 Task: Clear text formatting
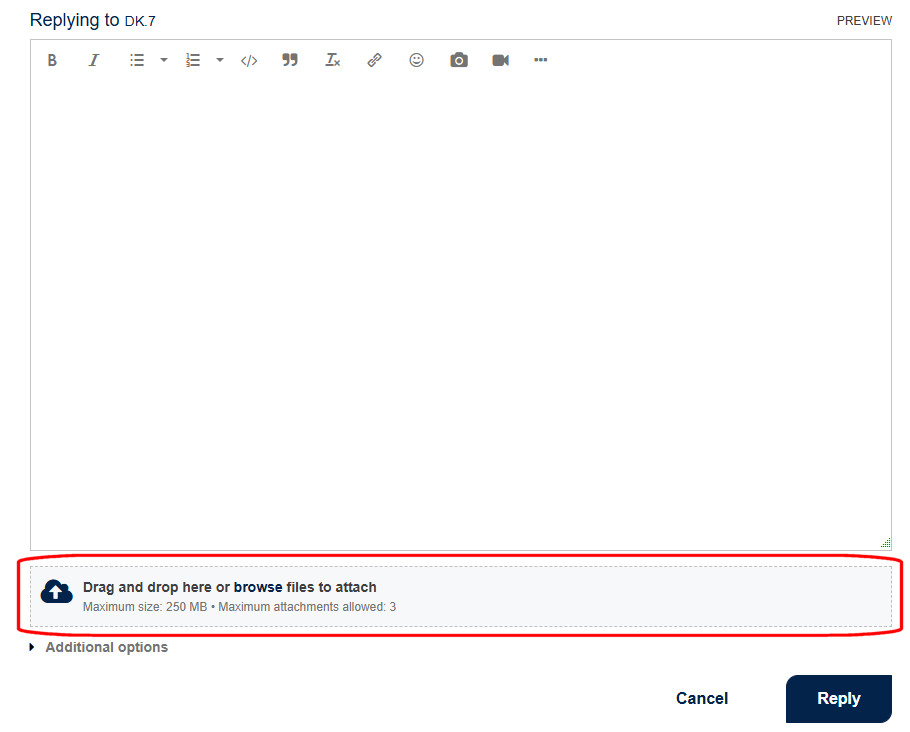pyautogui.click(x=333, y=60)
